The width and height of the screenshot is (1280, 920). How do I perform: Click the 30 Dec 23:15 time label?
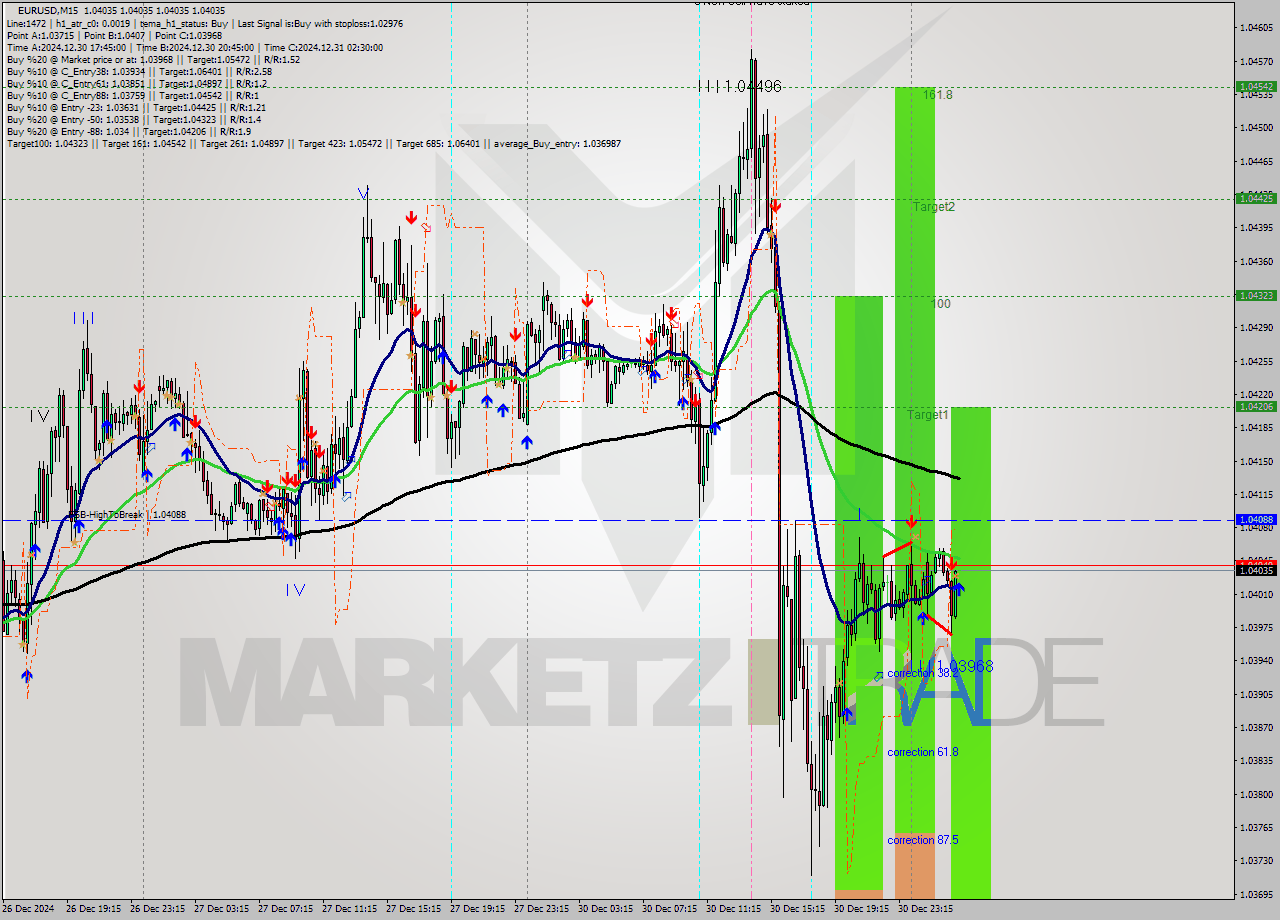tap(925, 909)
